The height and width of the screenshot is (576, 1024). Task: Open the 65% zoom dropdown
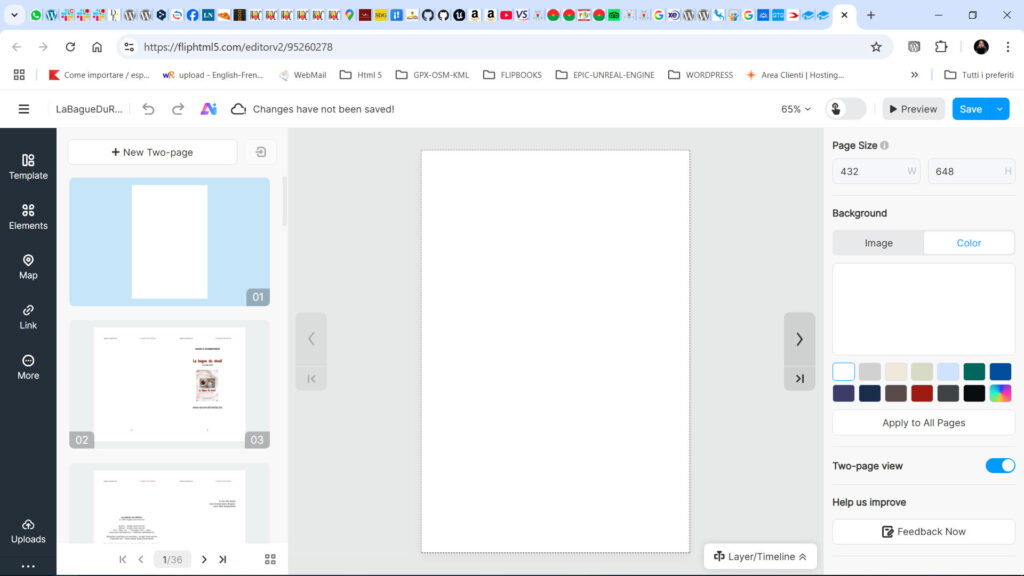coord(795,109)
